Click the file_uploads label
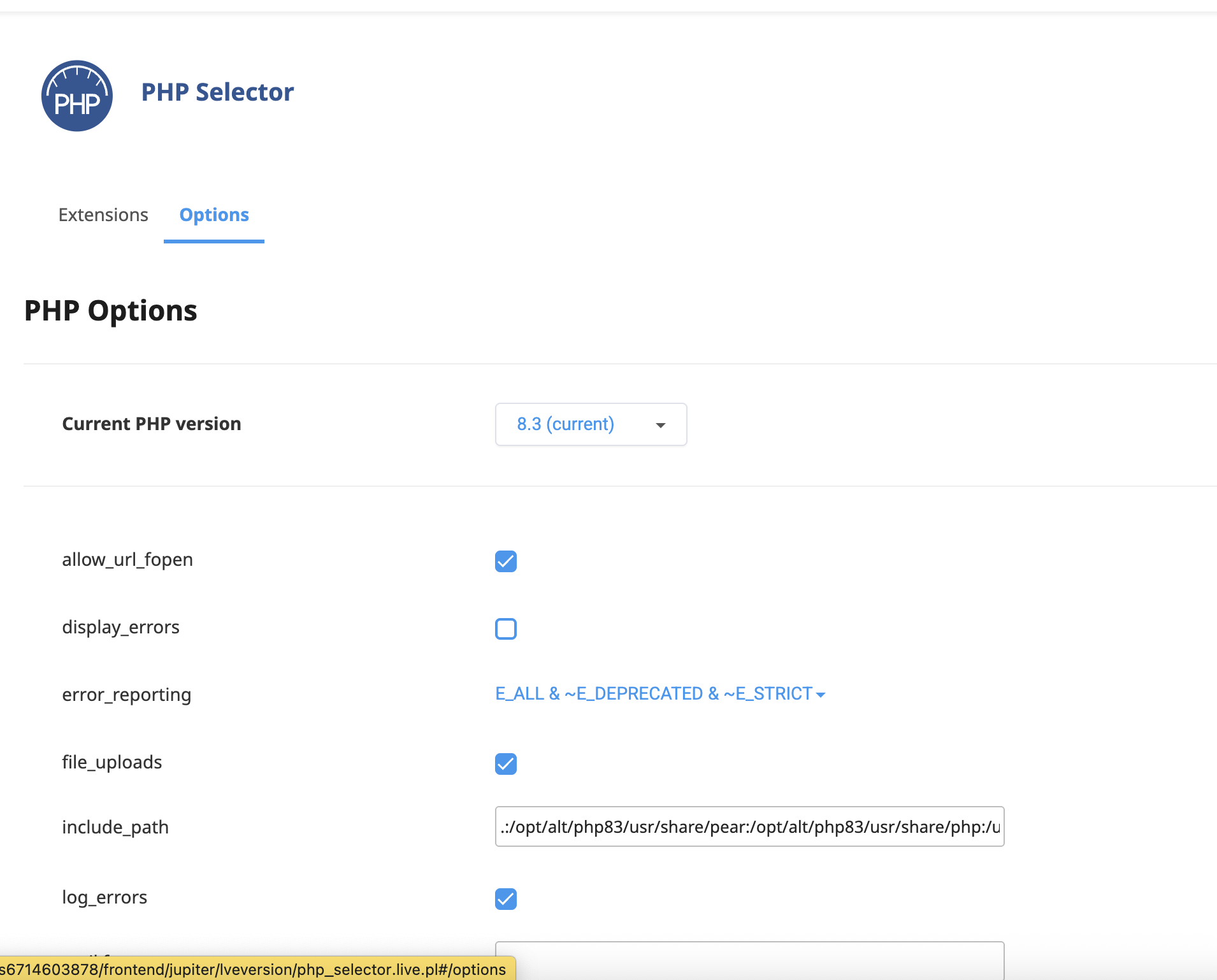The height and width of the screenshot is (980, 1217). pos(112,763)
